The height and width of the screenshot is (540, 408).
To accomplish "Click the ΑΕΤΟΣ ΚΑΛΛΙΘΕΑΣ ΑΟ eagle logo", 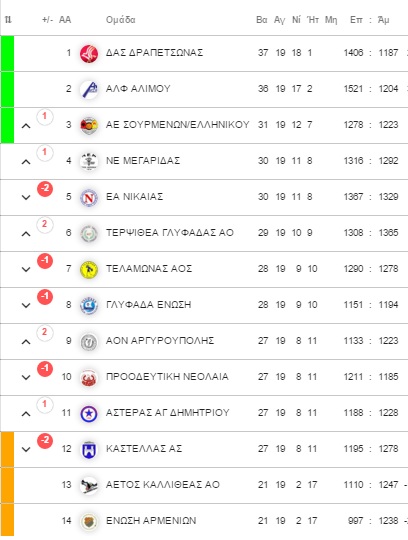I will (x=89, y=486).
